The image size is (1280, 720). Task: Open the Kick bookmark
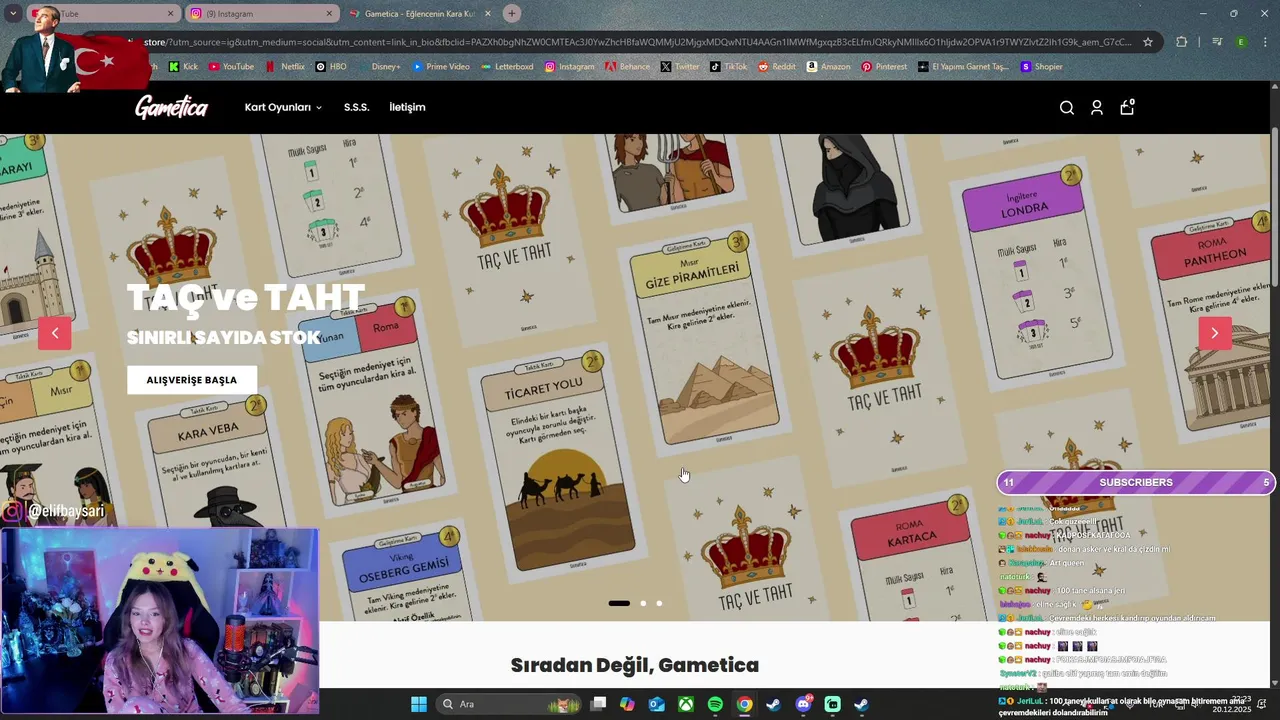point(183,66)
